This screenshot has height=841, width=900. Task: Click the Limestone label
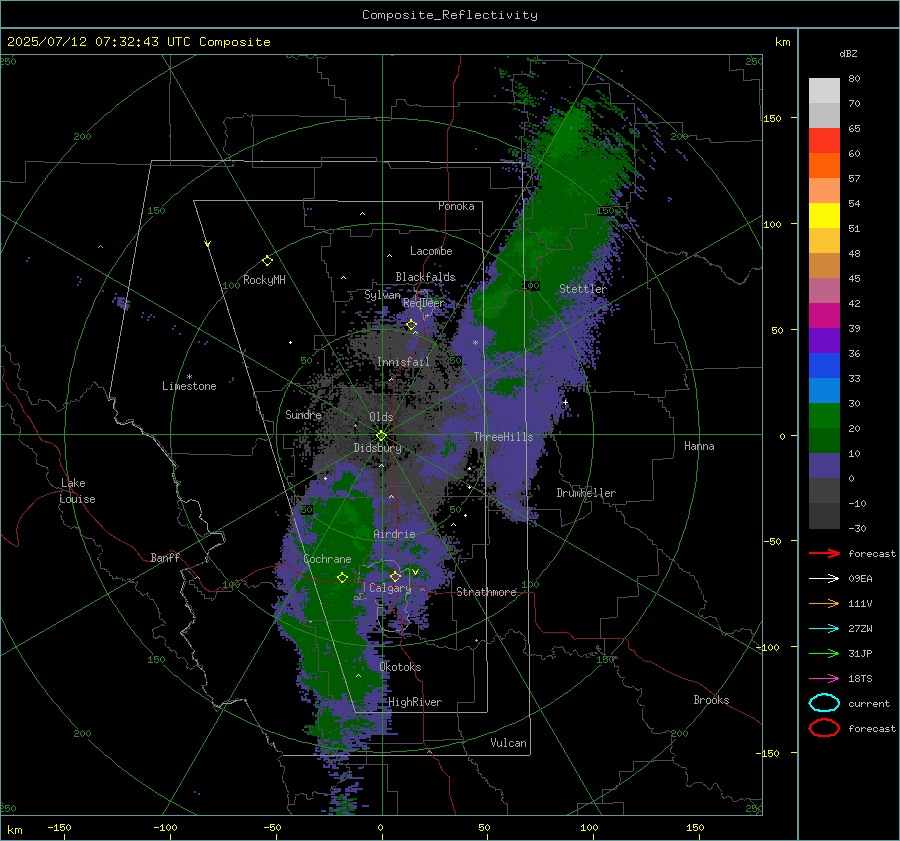pos(189,386)
